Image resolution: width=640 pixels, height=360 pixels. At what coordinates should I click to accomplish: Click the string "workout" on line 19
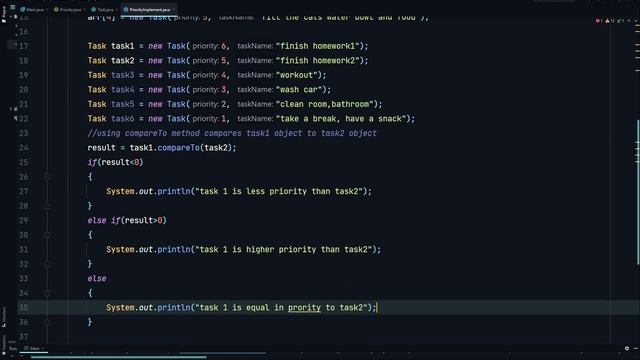pyautogui.click(x=297, y=75)
